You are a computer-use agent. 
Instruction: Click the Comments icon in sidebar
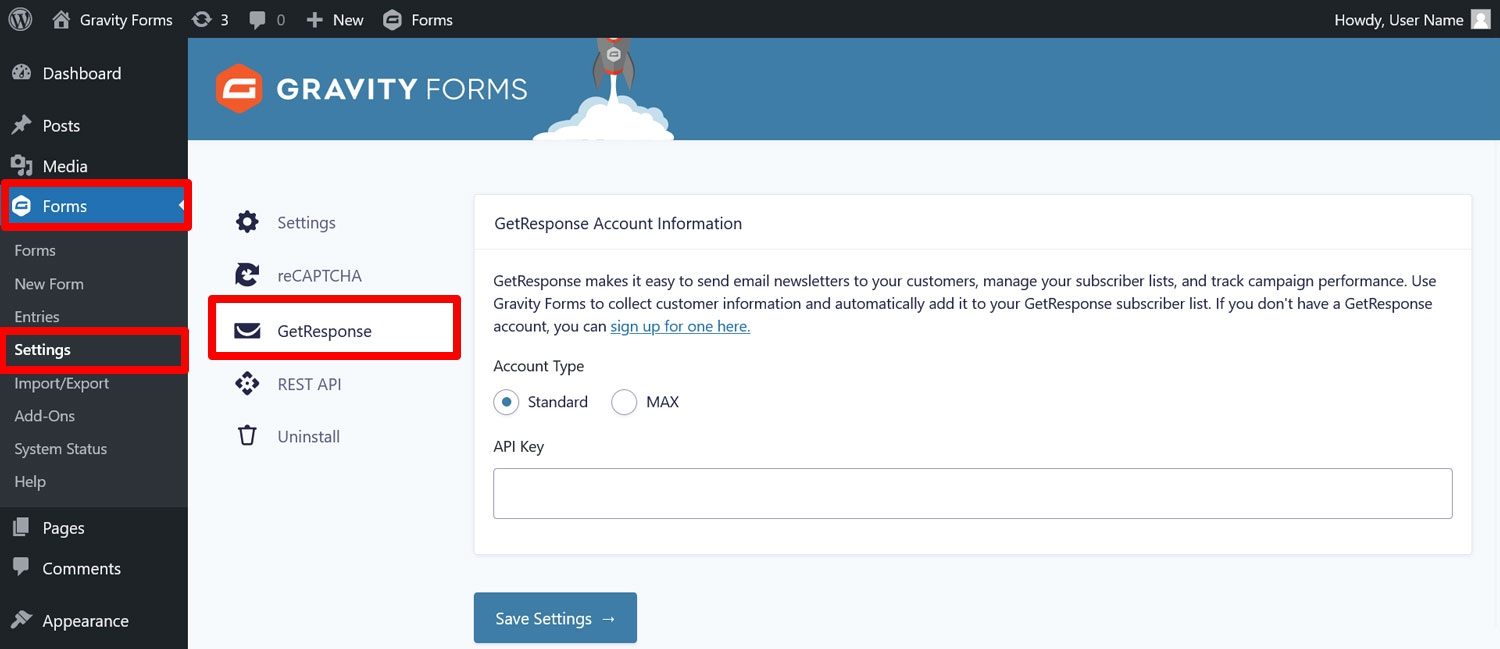tap(21, 567)
